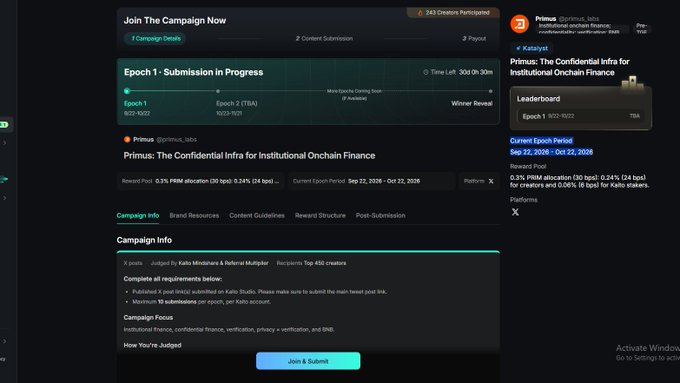Open the Content Guidelines tab
The width and height of the screenshot is (680, 383).
(257, 216)
